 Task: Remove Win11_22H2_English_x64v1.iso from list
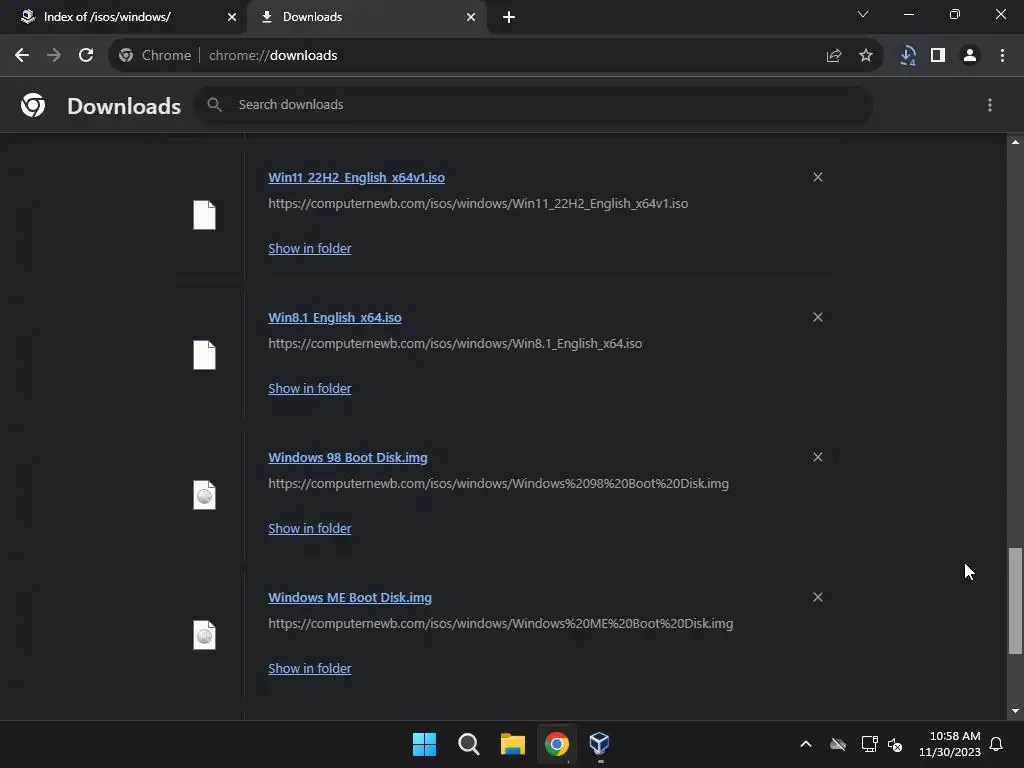[x=818, y=177]
